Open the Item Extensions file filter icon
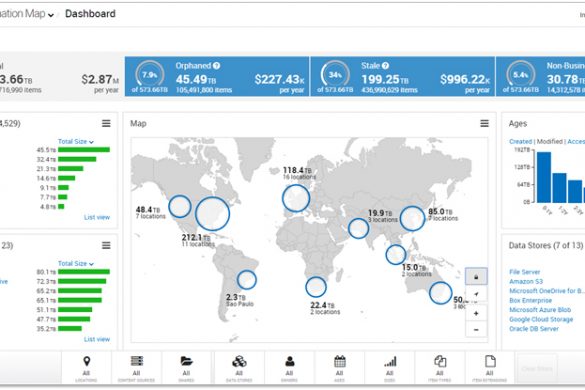Image resolution: width=585 pixels, height=390 pixels. (x=490, y=361)
